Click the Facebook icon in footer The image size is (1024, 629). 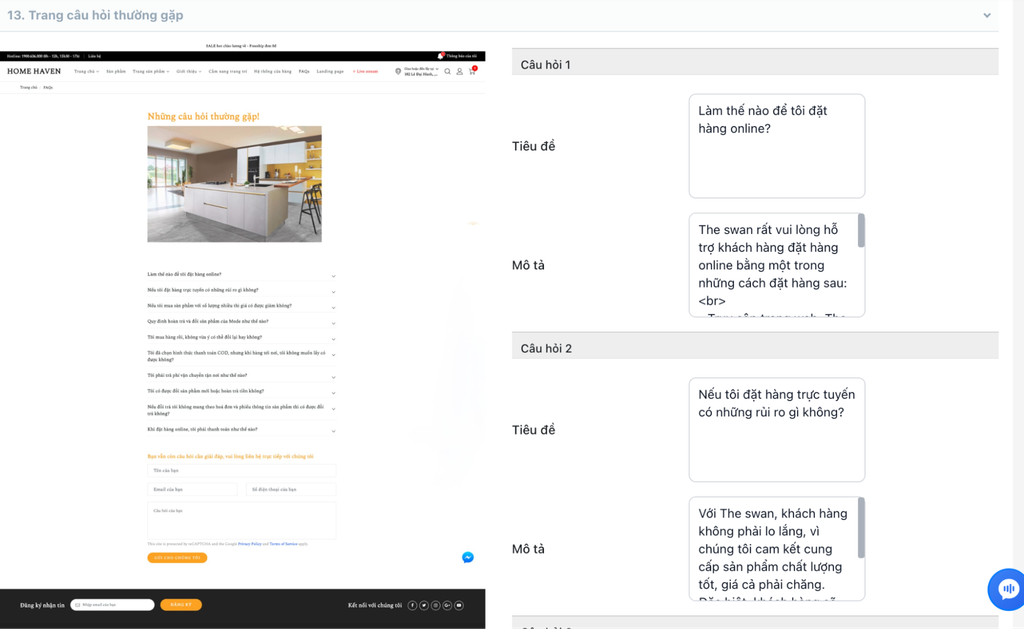[x=412, y=605]
